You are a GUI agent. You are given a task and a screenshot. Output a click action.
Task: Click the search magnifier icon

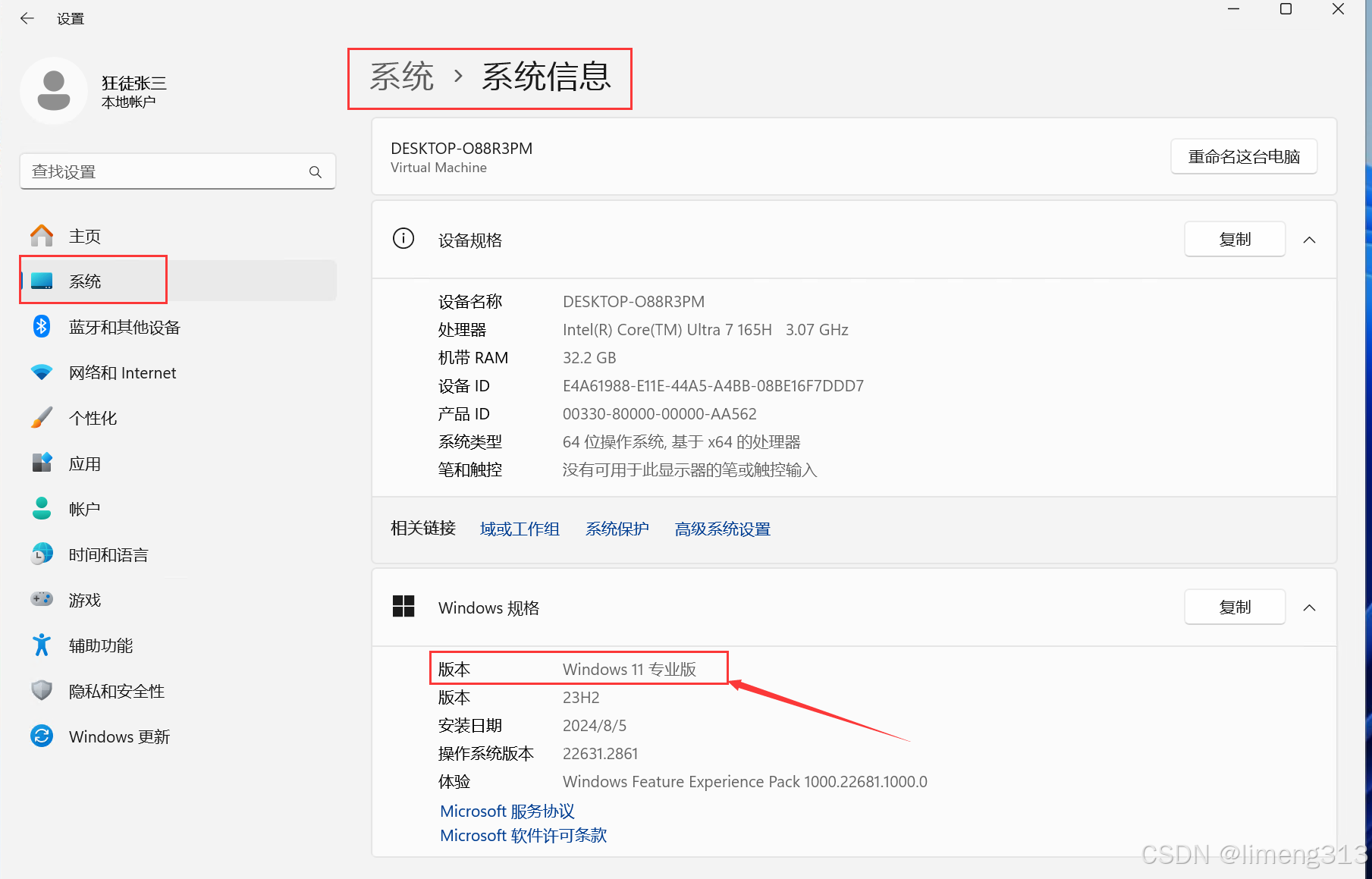pos(316,172)
